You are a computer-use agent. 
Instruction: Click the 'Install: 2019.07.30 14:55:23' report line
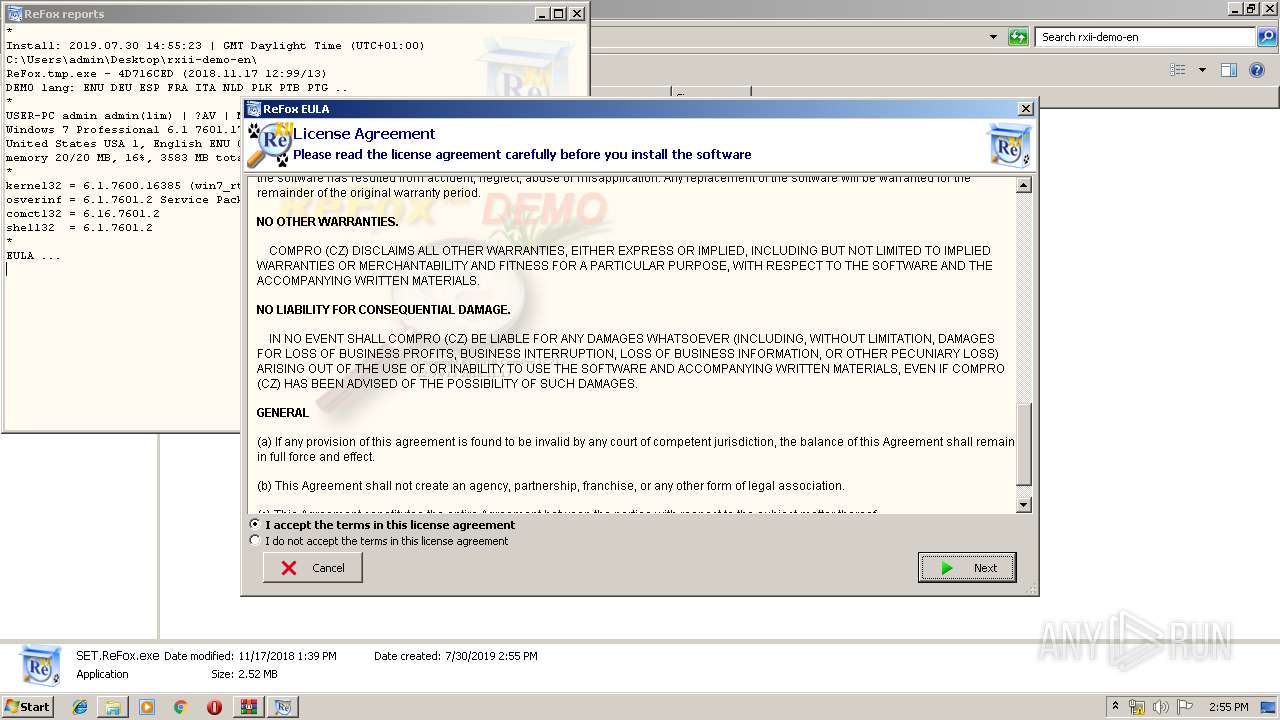pos(215,46)
